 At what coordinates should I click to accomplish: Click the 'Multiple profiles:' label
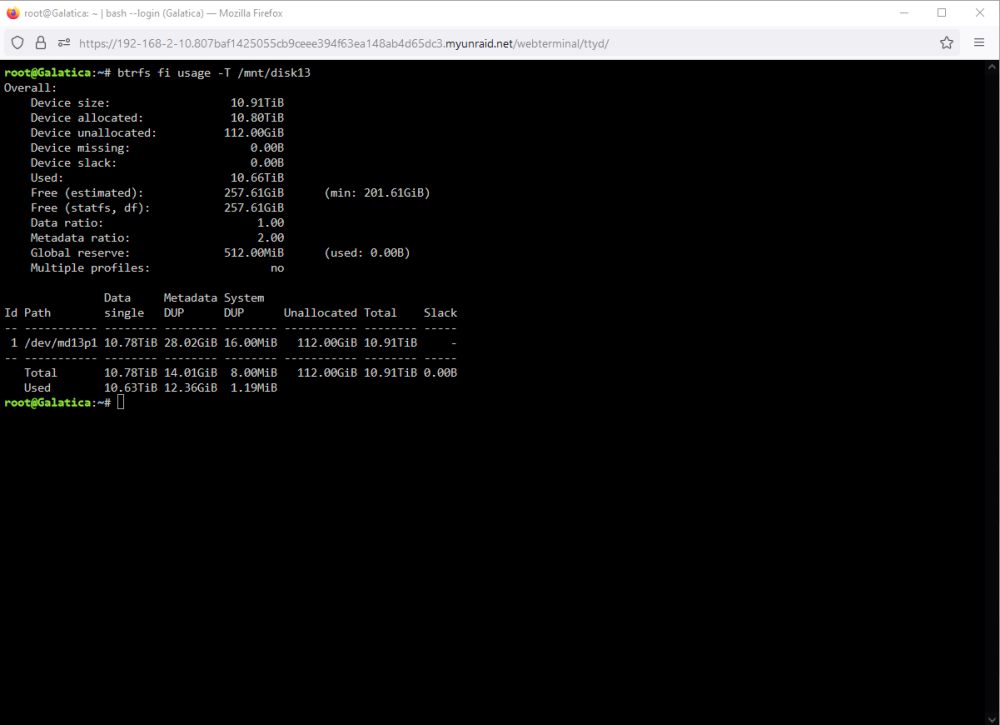point(90,268)
